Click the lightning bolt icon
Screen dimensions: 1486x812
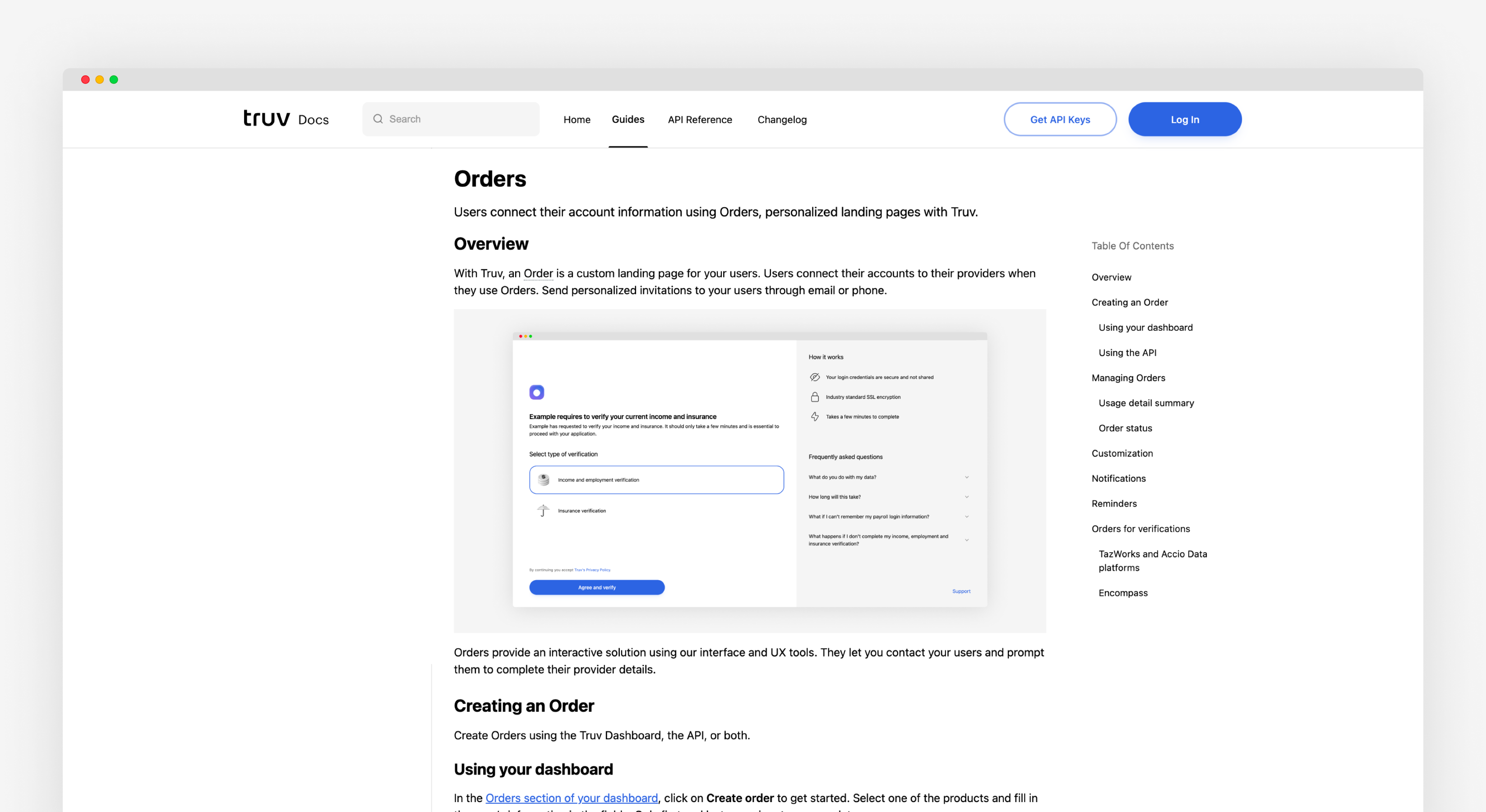click(x=815, y=416)
